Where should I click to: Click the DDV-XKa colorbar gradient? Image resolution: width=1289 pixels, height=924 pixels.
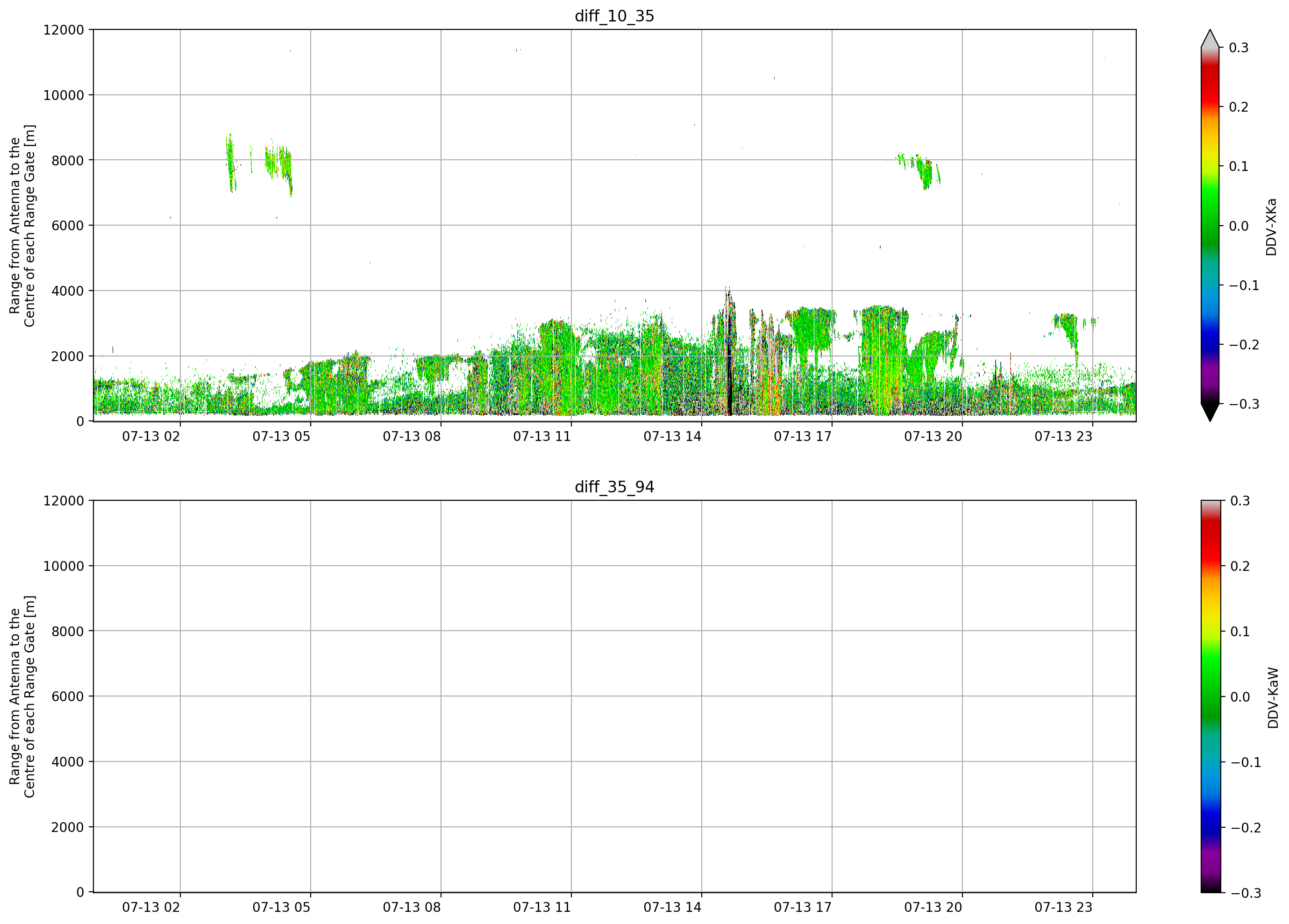pyautogui.click(x=1210, y=226)
